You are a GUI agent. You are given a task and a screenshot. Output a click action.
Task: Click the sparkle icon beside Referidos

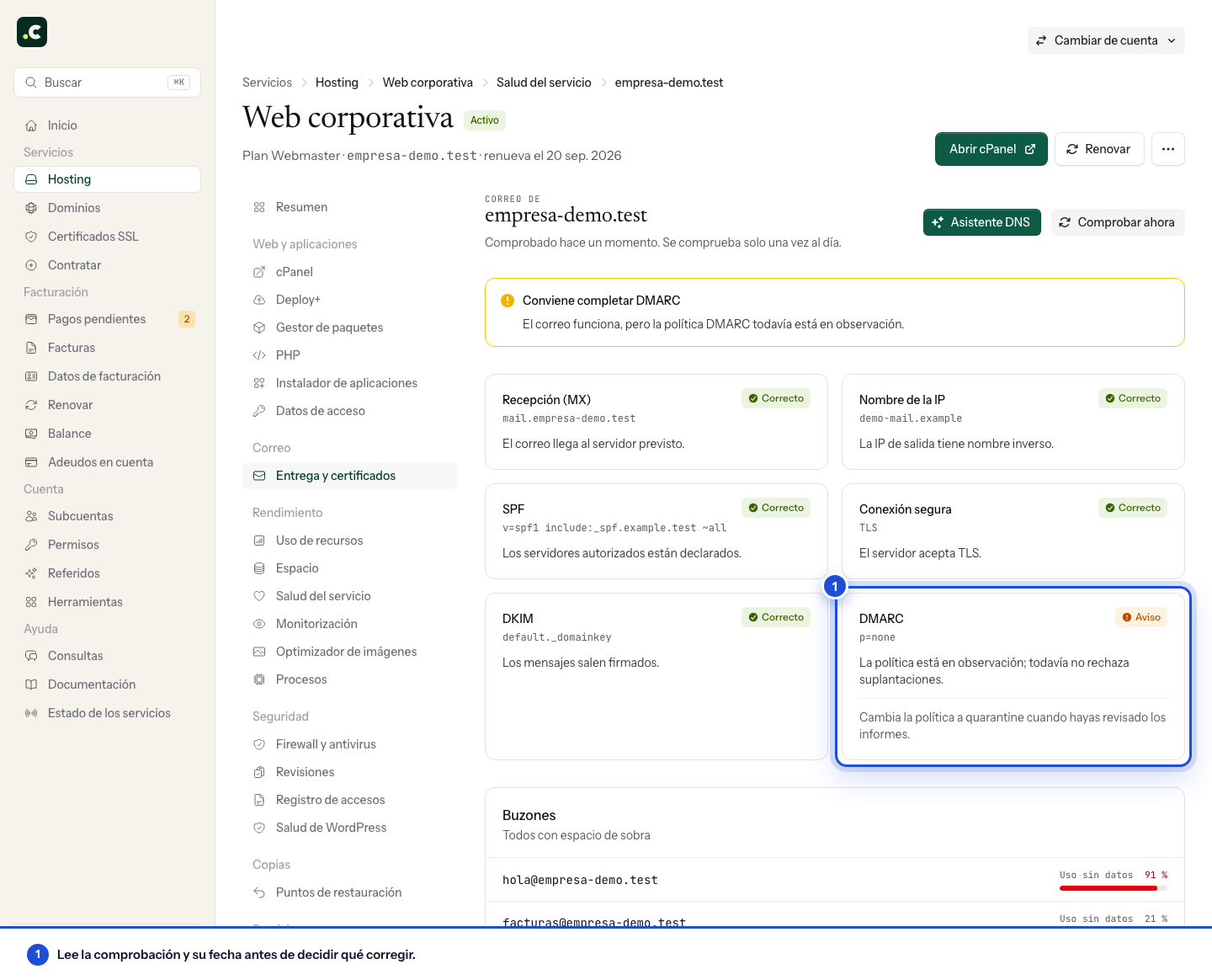coord(31,573)
